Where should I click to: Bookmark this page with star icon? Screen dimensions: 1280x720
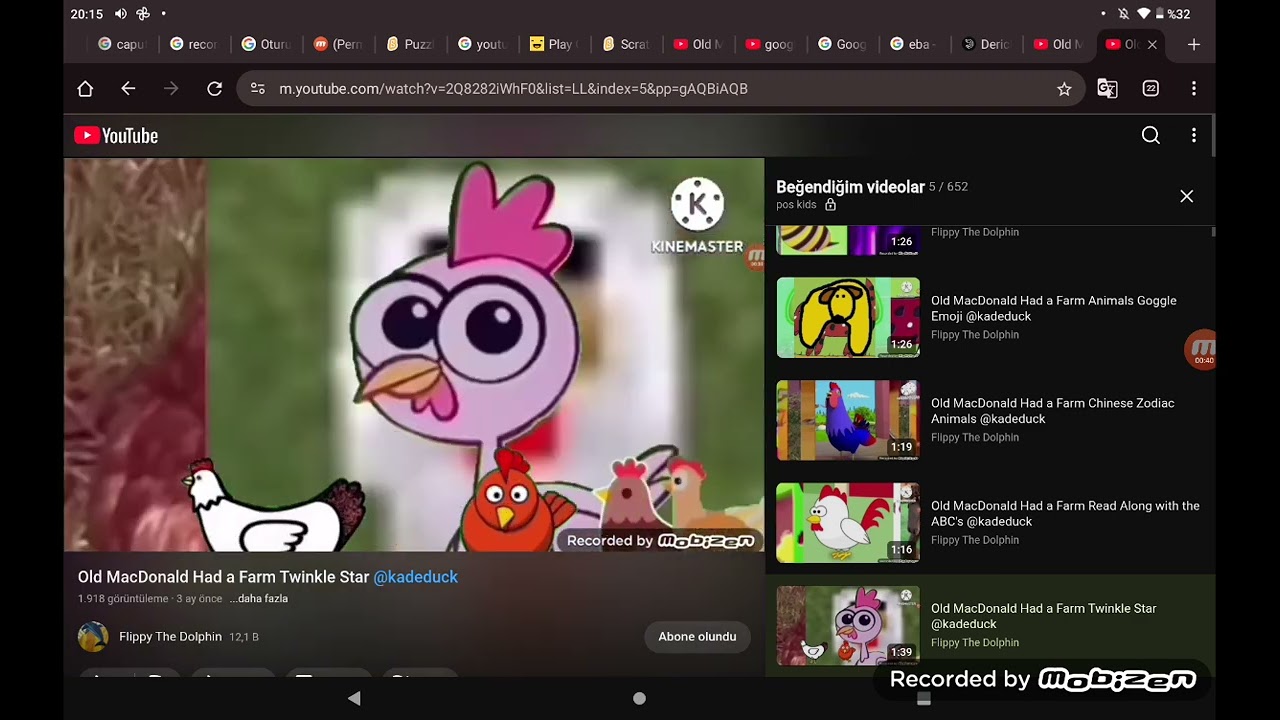[x=1064, y=89]
